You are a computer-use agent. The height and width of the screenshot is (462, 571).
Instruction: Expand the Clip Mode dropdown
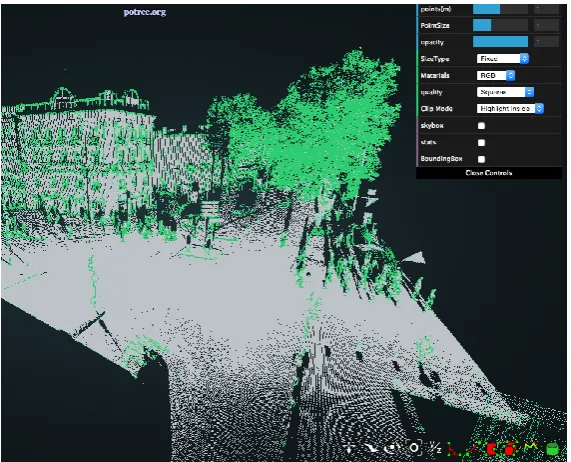click(510, 108)
